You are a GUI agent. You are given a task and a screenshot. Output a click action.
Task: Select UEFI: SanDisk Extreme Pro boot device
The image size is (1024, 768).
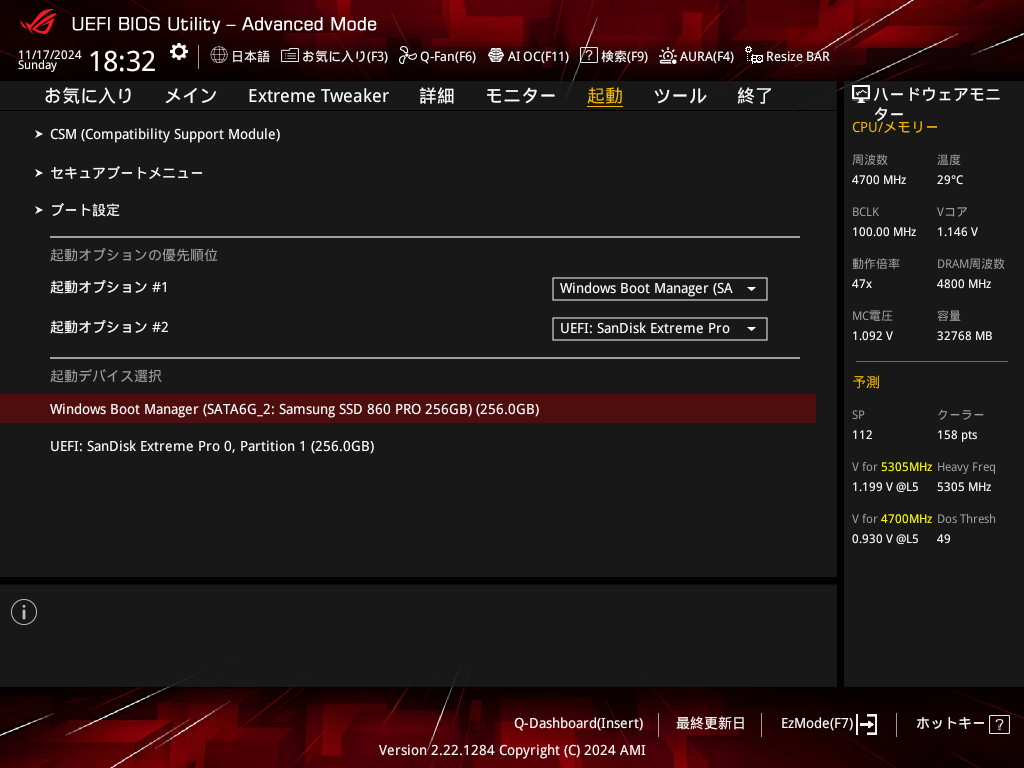point(212,446)
